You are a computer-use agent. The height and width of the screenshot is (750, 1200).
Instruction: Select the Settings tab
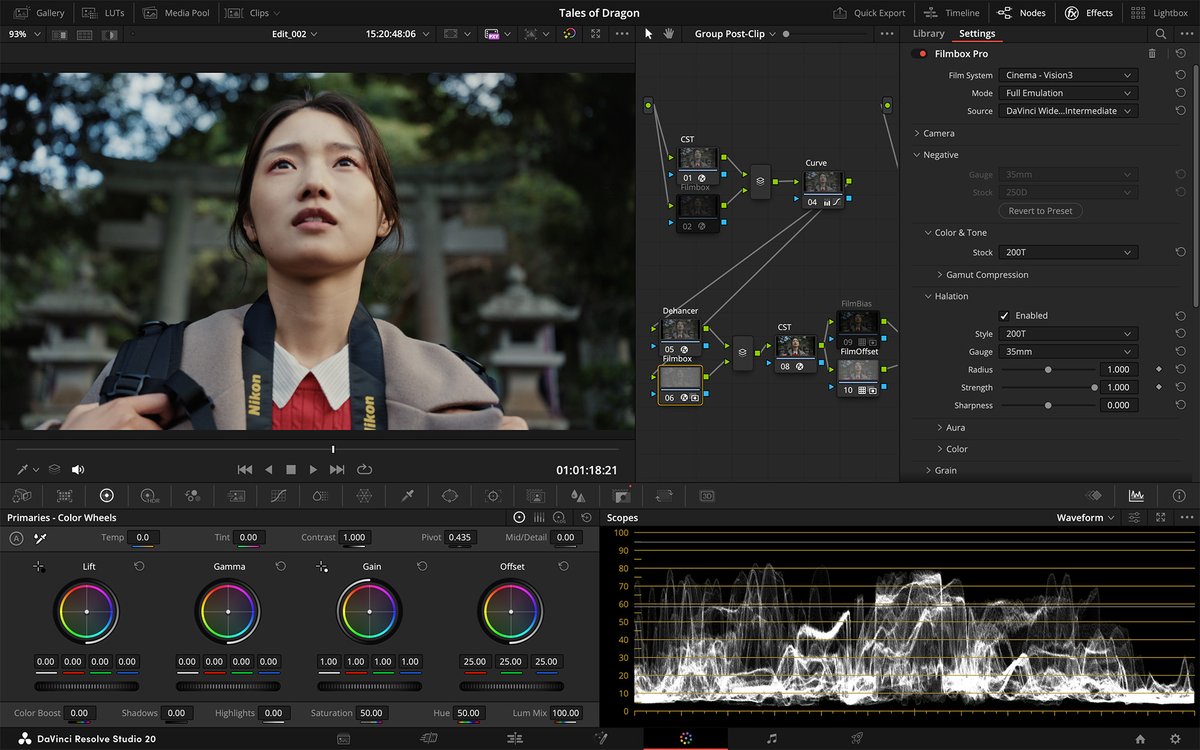coord(977,33)
